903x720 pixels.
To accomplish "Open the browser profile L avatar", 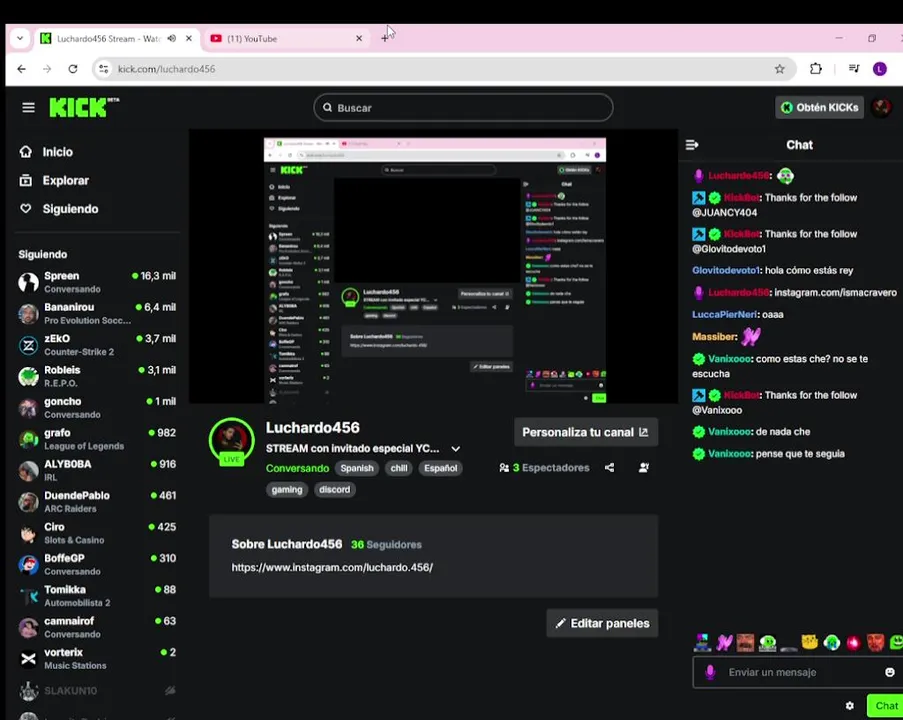I will point(879,69).
